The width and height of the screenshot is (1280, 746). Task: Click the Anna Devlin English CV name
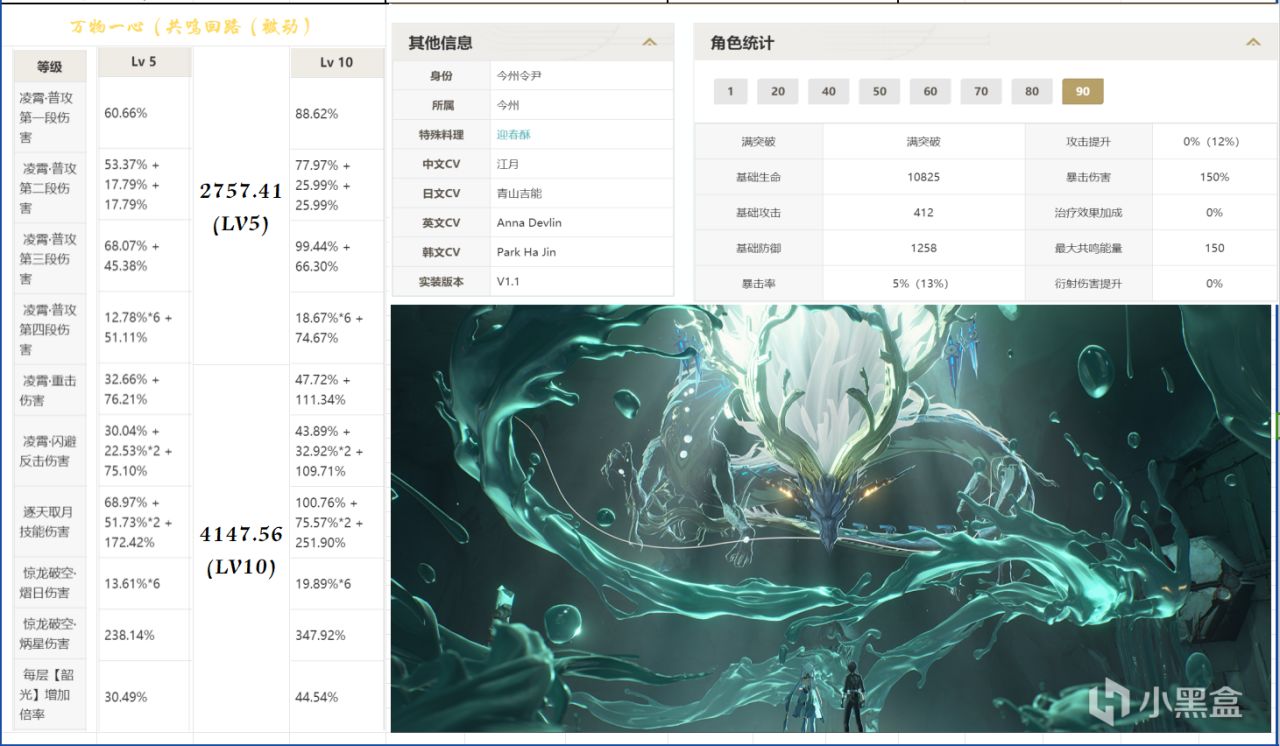(529, 223)
